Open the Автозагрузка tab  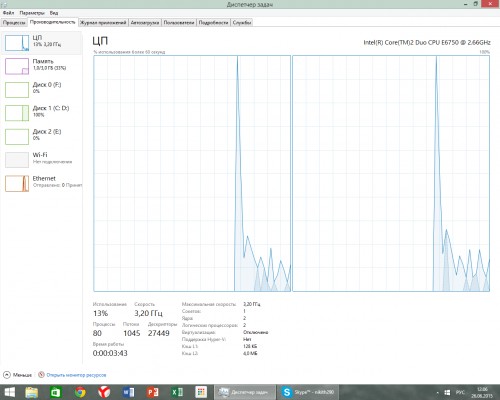click(x=145, y=23)
